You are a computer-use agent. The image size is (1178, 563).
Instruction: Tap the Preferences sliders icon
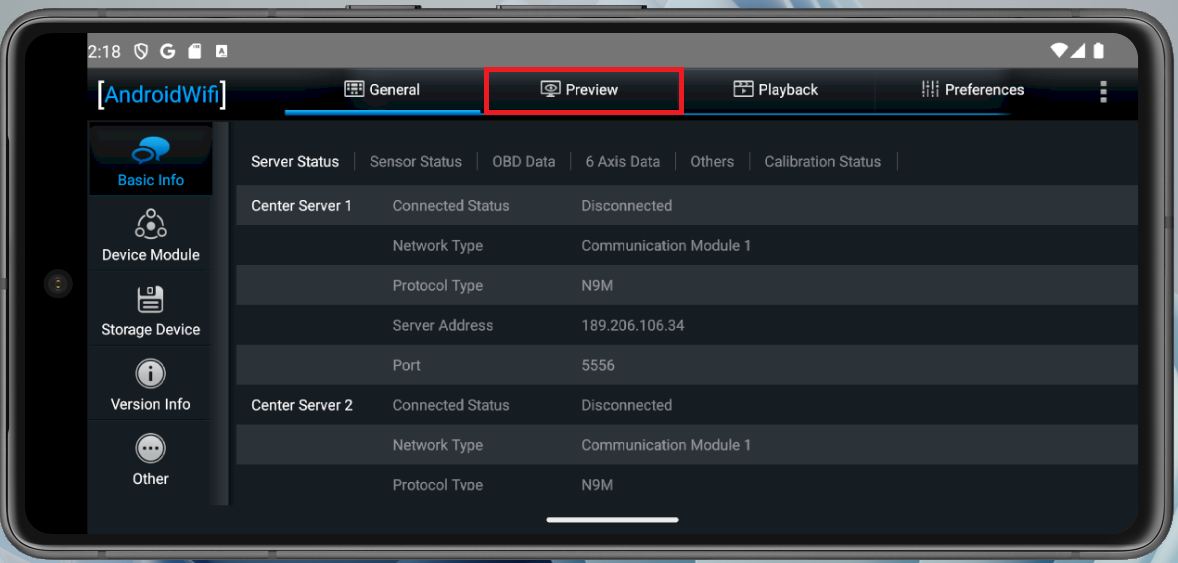coord(930,89)
